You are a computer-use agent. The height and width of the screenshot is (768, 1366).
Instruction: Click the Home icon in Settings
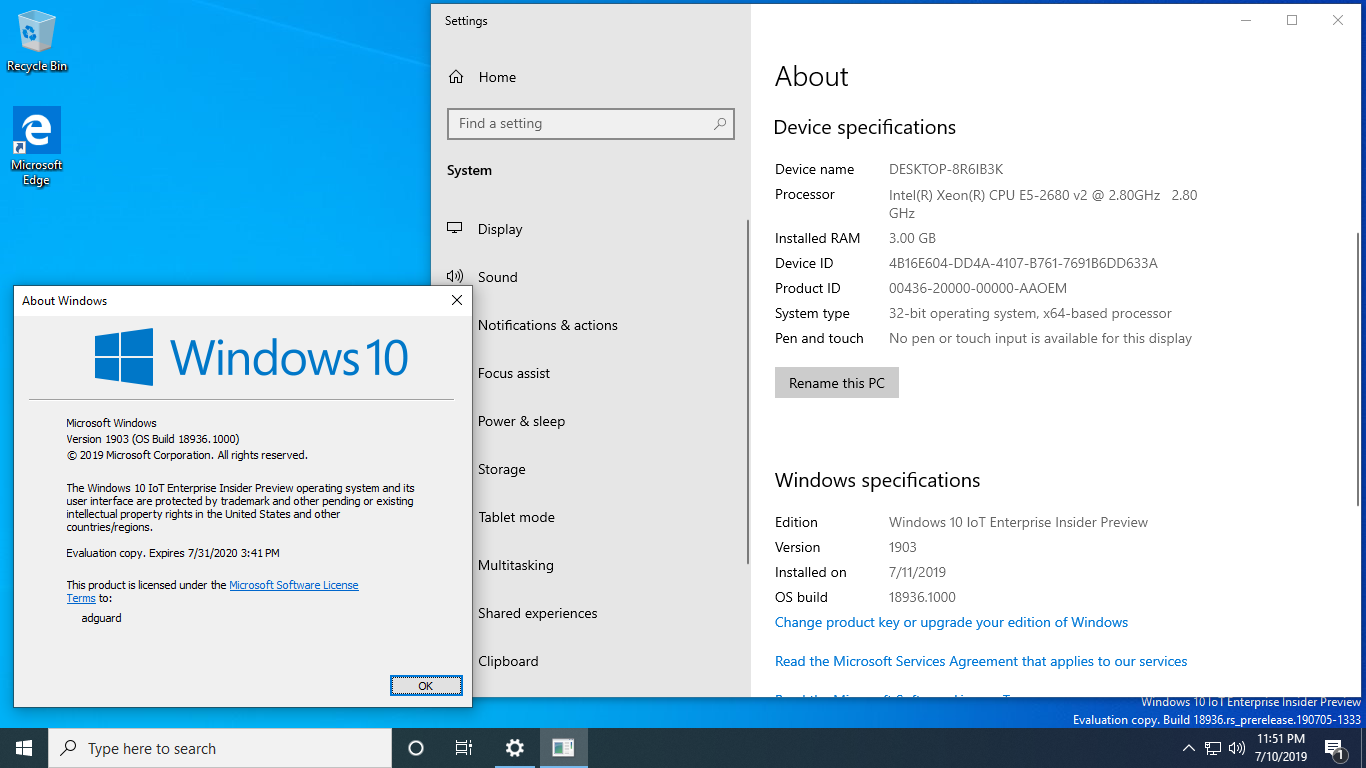(x=456, y=77)
